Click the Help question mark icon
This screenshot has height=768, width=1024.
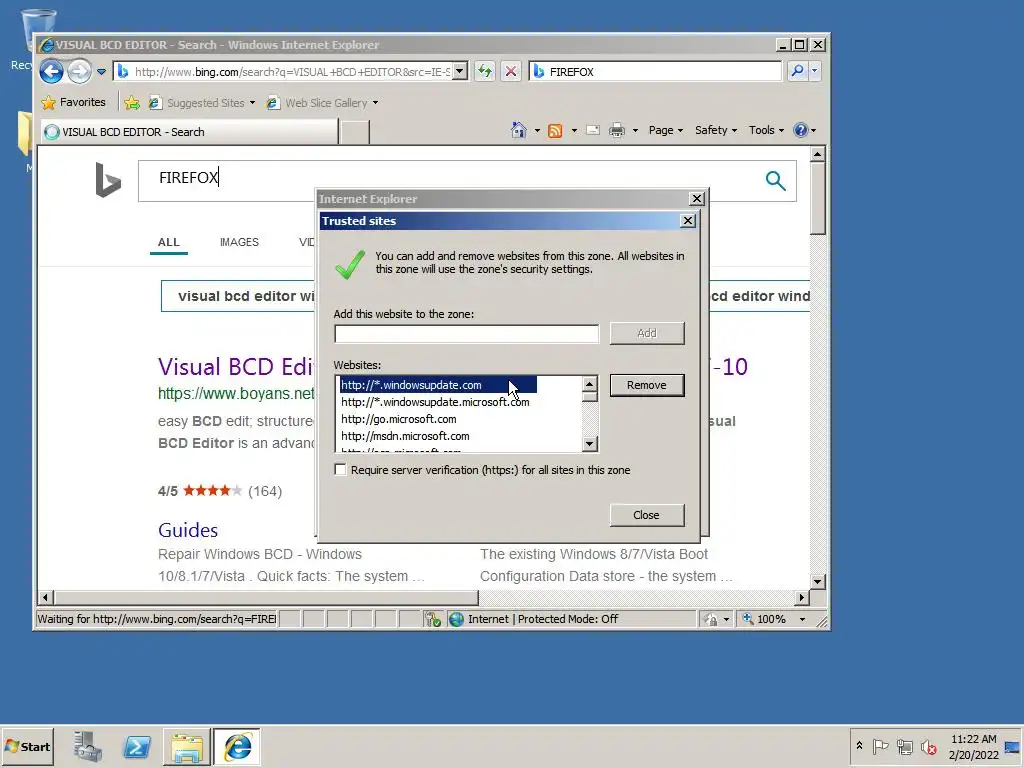801,130
